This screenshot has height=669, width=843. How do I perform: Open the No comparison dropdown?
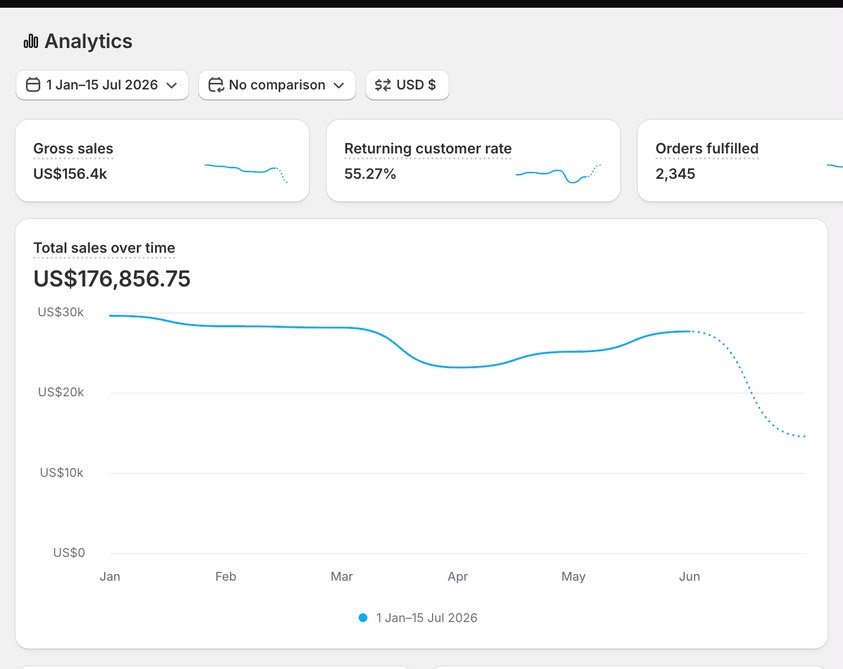pos(277,85)
